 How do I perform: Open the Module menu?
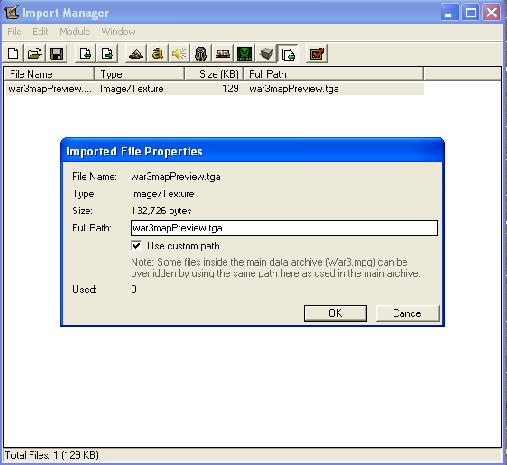click(x=75, y=32)
